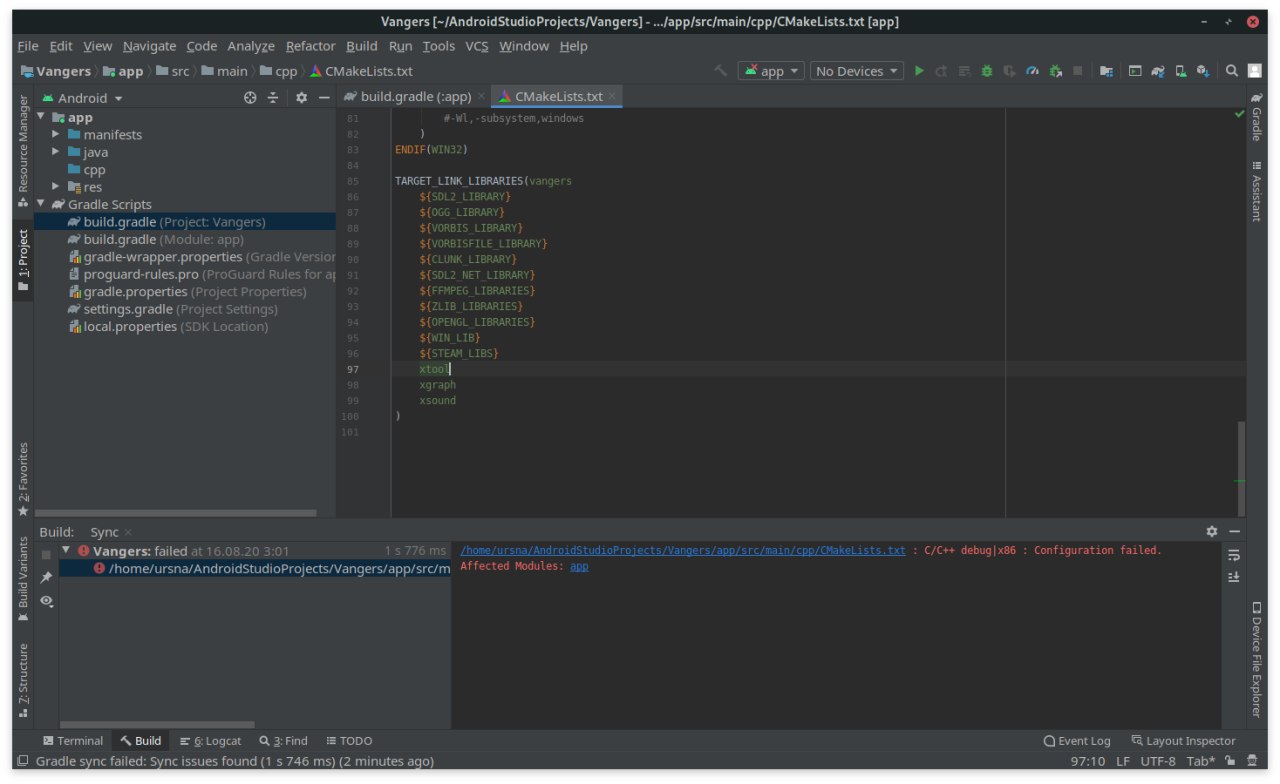Hide the Project panel with minus icon

click(324, 98)
